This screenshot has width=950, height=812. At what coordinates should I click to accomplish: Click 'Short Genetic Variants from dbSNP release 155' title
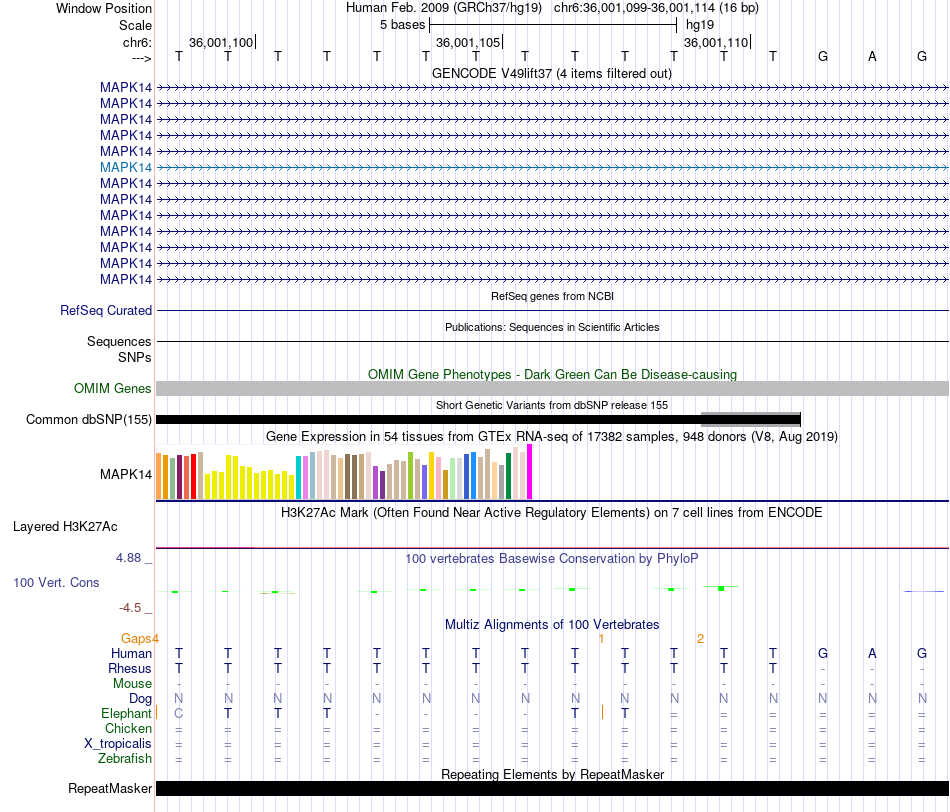pyautogui.click(x=552, y=405)
